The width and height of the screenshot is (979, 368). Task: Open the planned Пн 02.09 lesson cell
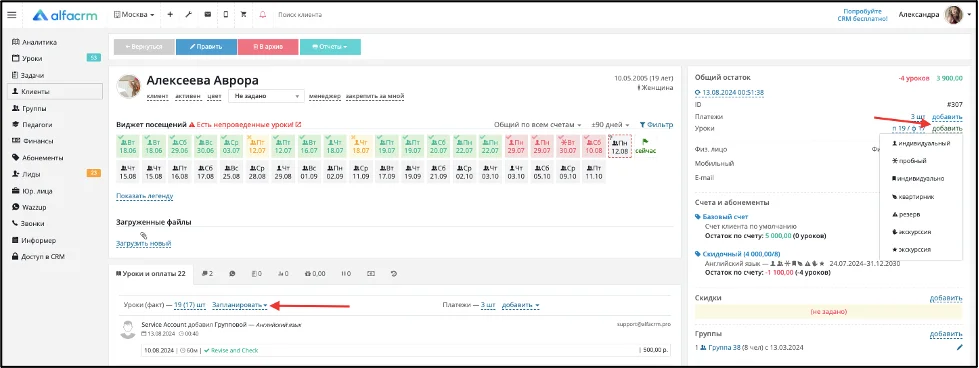pyautogui.click(x=335, y=172)
